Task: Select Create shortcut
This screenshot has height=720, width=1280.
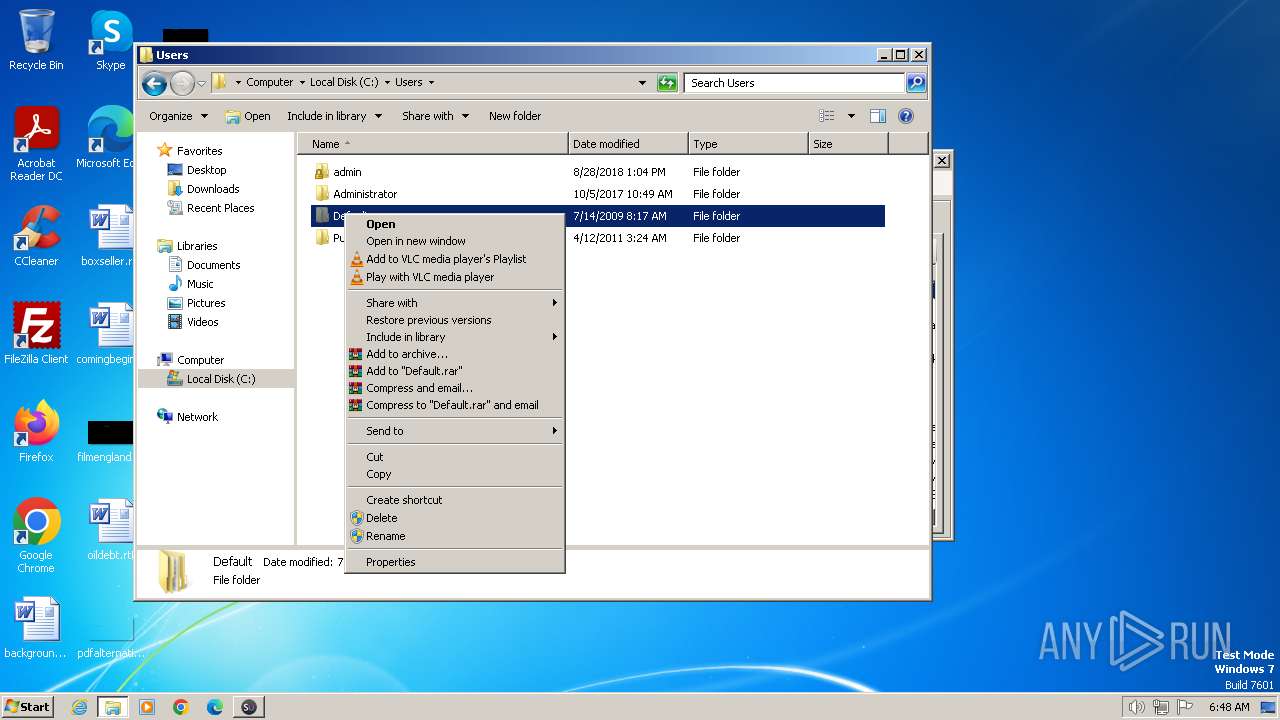Action: [455, 500]
